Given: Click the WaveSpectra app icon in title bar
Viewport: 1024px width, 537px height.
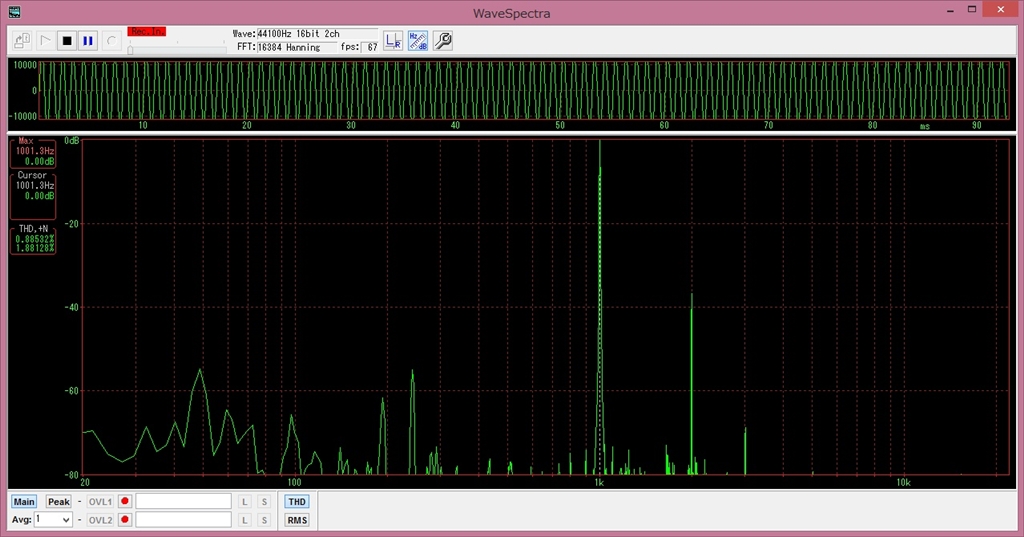Looking at the screenshot, I should pyautogui.click(x=14, y=12).
